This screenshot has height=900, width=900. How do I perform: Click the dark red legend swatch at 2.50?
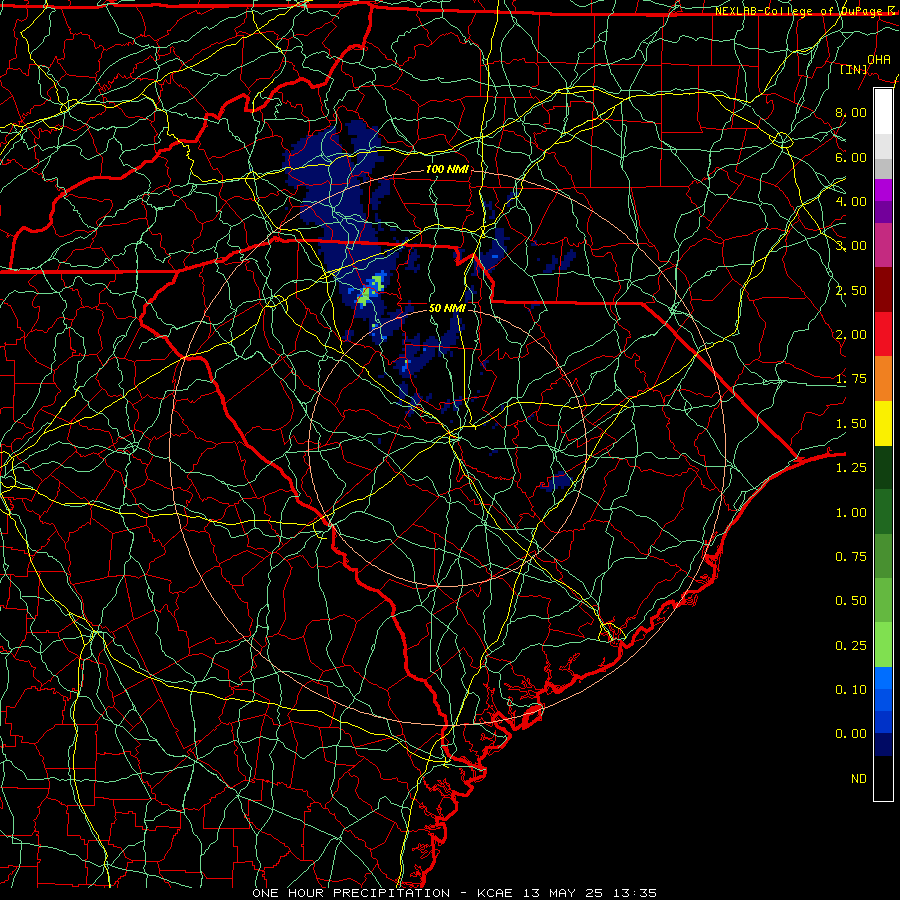click(883, 290)
